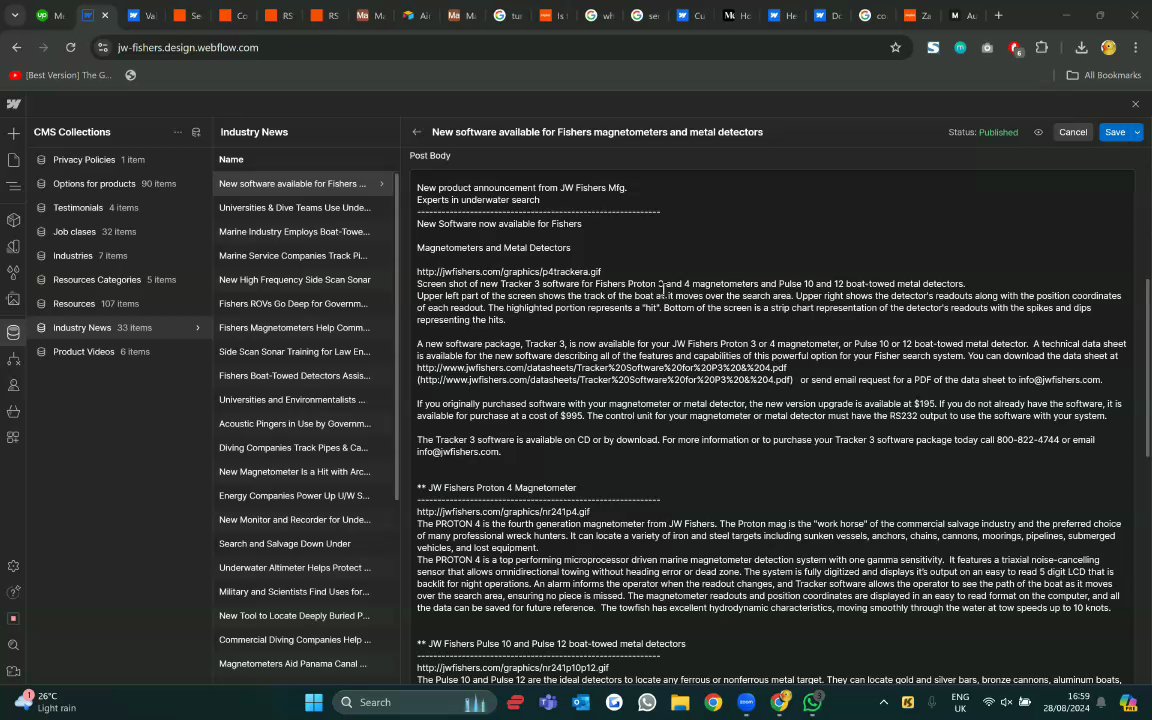The image size is (1152, 720).
Task: Open Save dropdown arrow
Action: 1137,132
